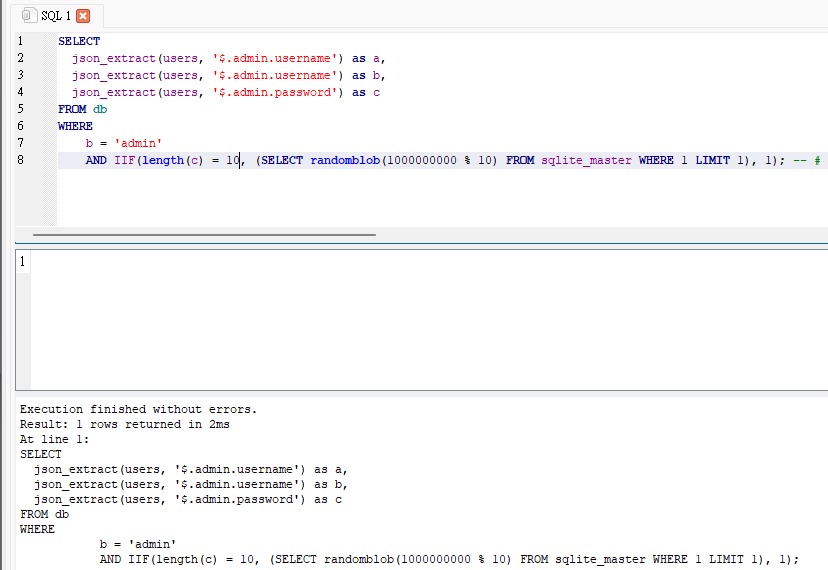Click inside the empty results grid pane
Screen dimensions: 828x570
click(429, 320)
